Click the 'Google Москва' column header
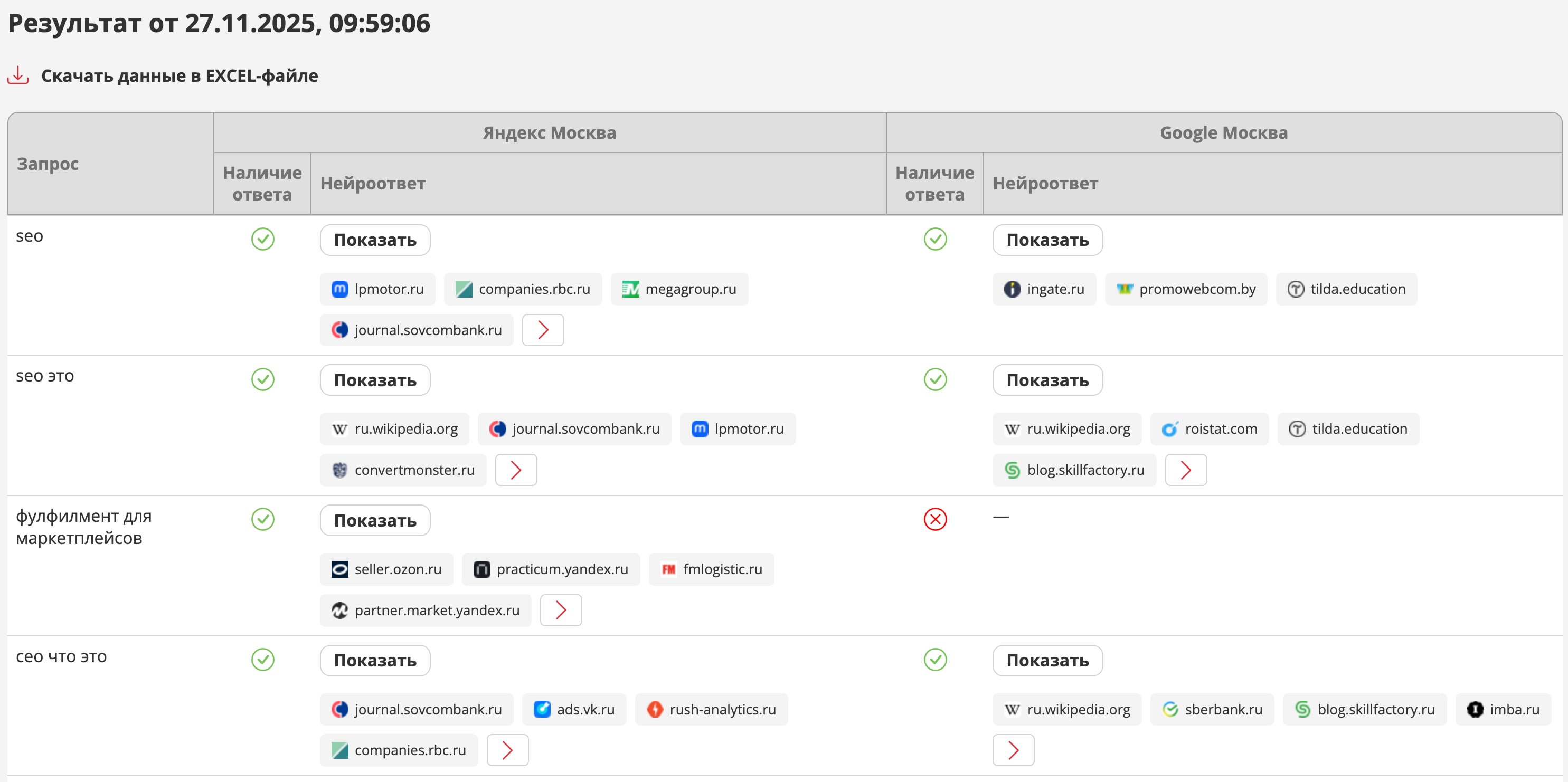 point(1223,132)
